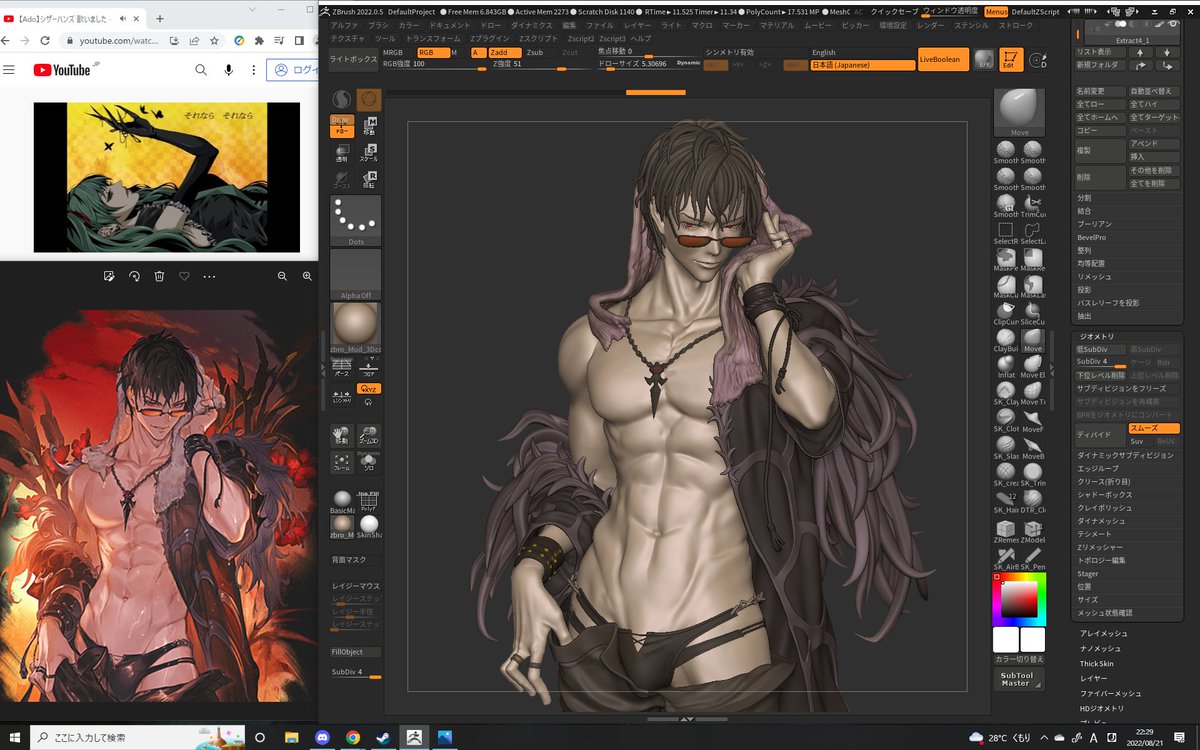Pick the ZModeler brush icon
This screenshot has width=1200, height=750.
pyautogui.click(x=1033, y=531)
